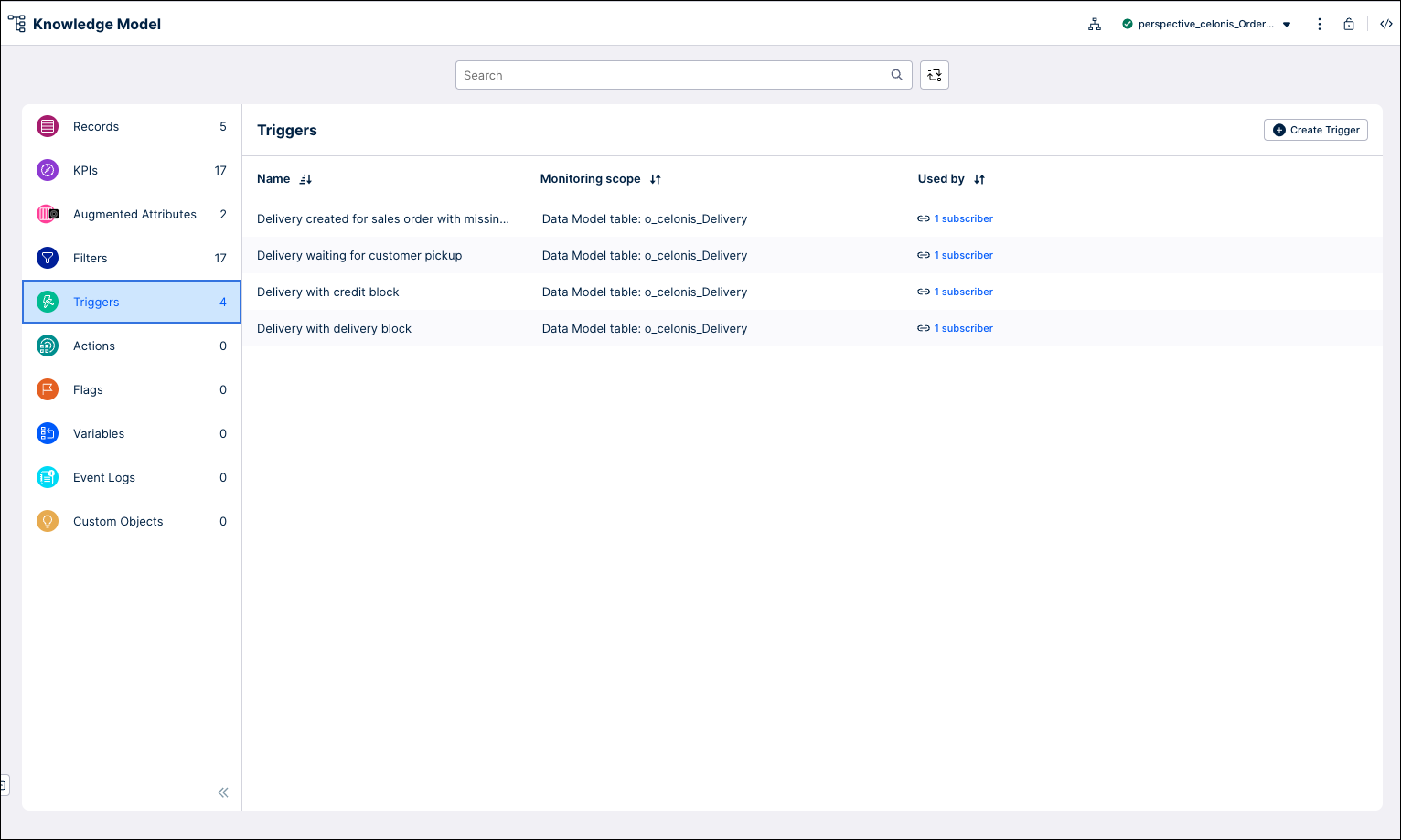Click the Filters funnel icon
The image size is (1401, 840).
click(x=48, y=258)
